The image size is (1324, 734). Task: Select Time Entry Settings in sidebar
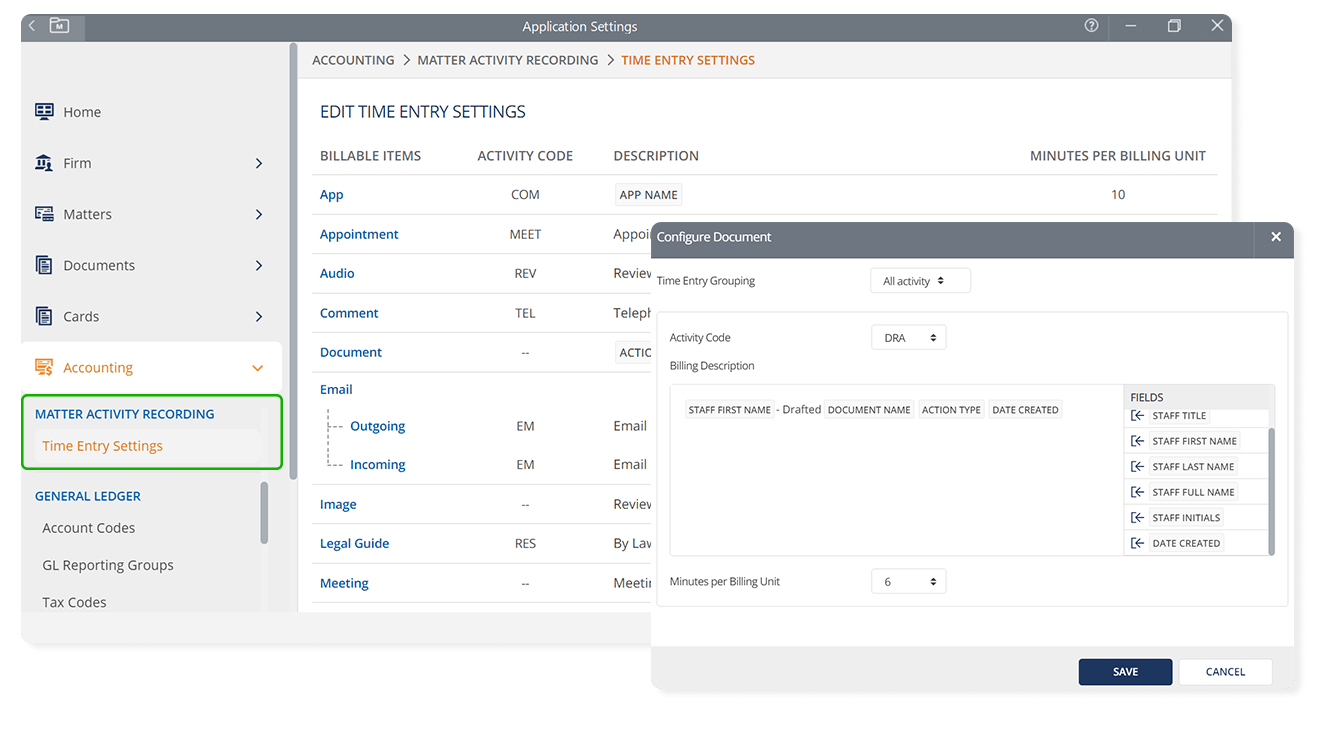pos(102,446)
